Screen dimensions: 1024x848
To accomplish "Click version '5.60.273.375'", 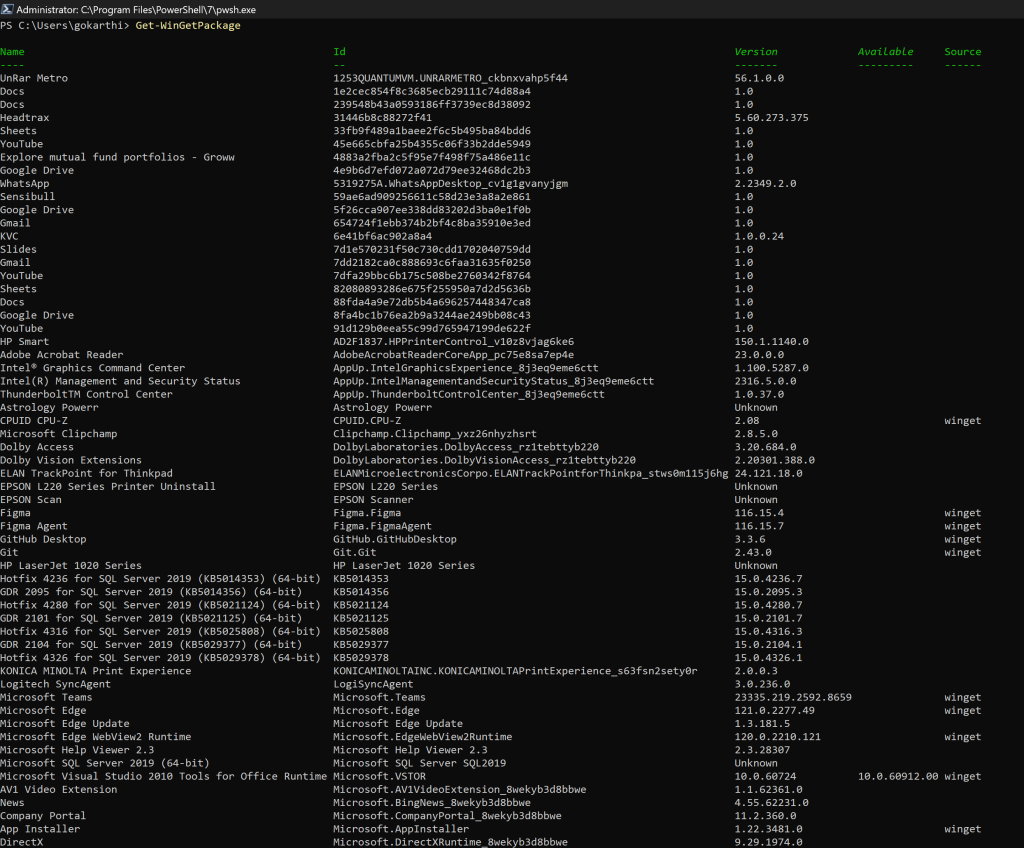I will pos(771,118).
